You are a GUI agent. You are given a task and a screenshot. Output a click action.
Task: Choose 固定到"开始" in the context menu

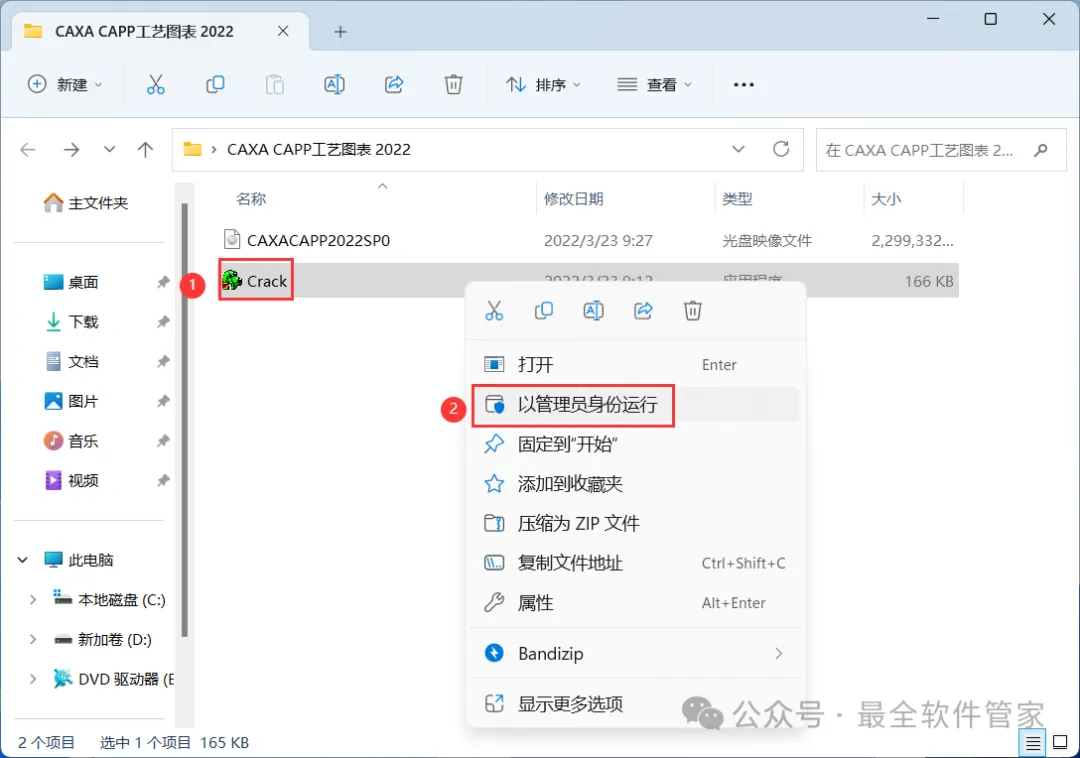[634, 444]
